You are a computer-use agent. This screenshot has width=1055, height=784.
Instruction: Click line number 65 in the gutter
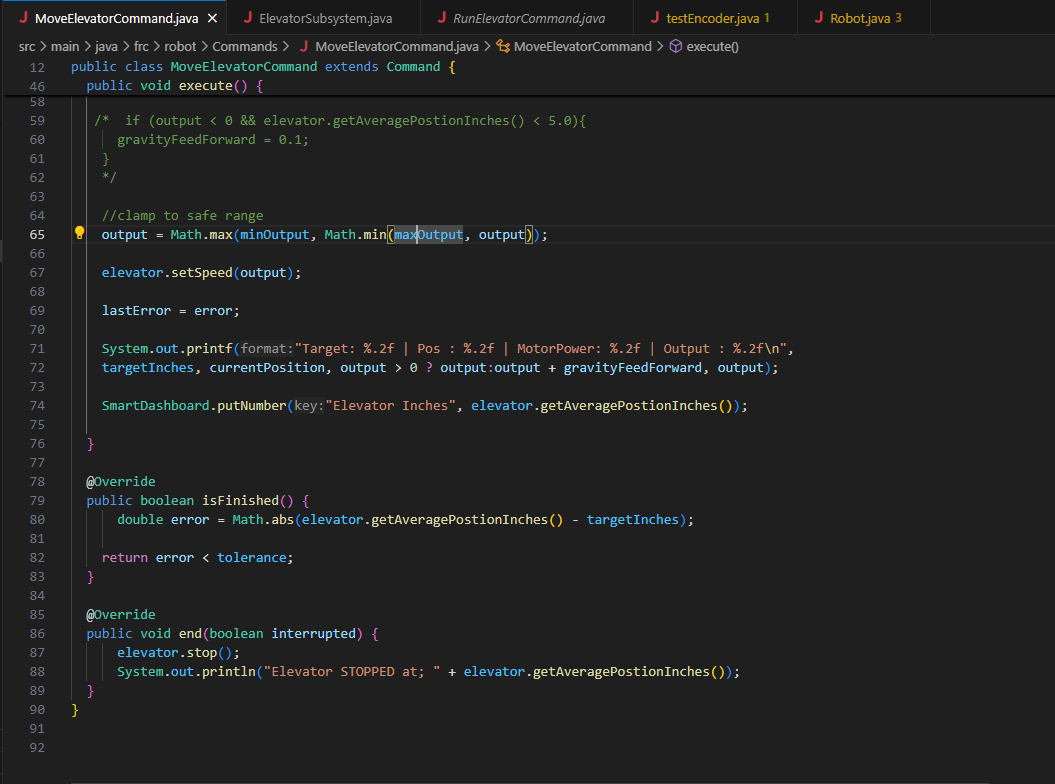[37, 233]
